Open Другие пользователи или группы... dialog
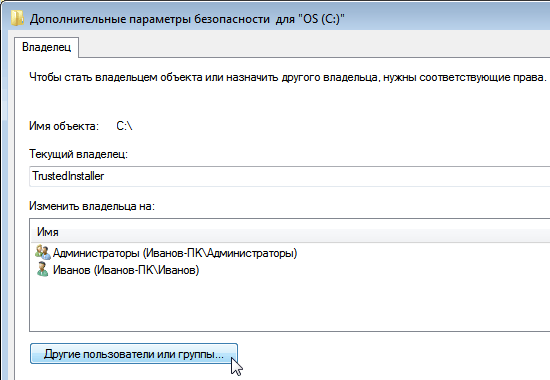The image size is (550, 380). pyautogui.click(x=134, y=354)
